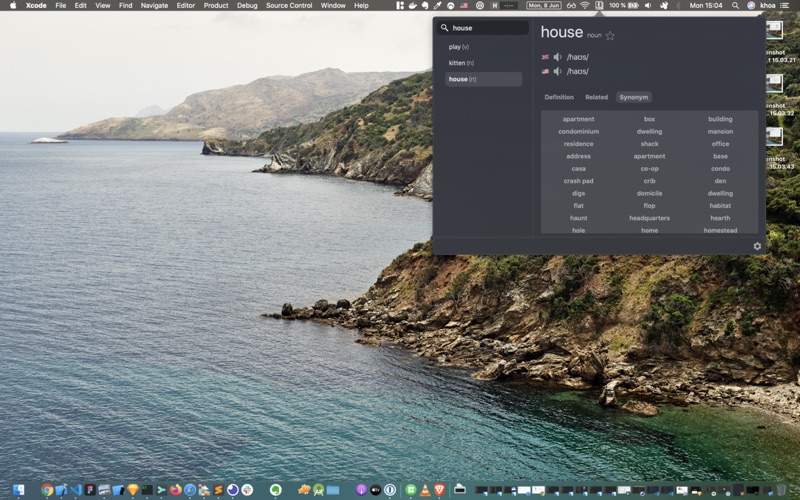Viewport: 800px width, 500px height.
Task: Open Android Studio from the Dock
Action: [x=318, y=490]
